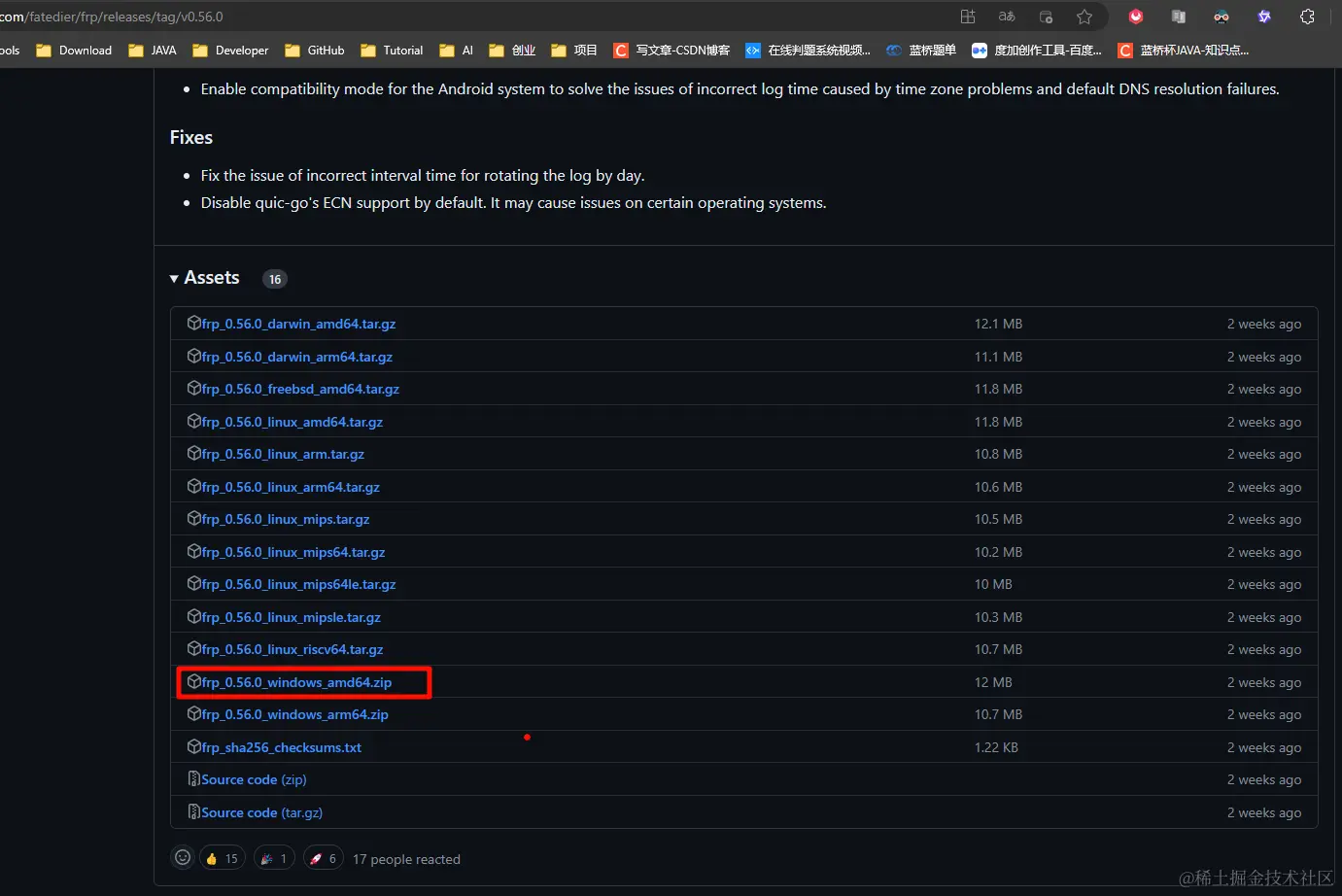Download frp_0.56.0_linux_mipsle.tar.gz
Screen dimensions: 1342x896
(x=291, y=617)
